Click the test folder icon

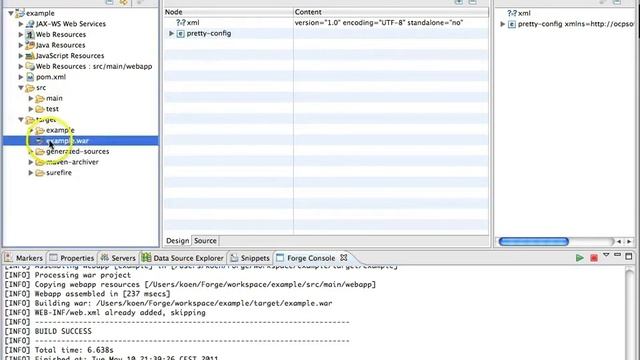(x=40, y=109)
